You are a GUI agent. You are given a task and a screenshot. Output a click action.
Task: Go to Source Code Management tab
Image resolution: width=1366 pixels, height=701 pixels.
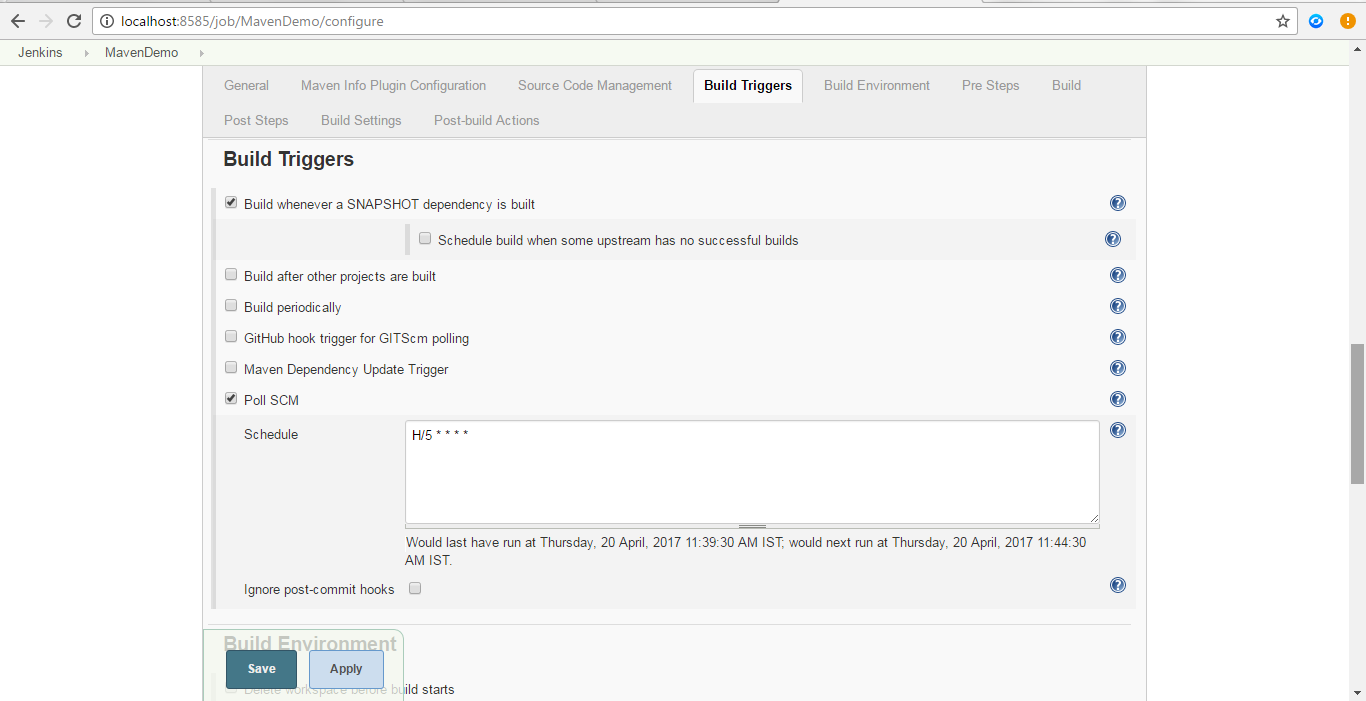pyautogui.click(x=595, y=86)
